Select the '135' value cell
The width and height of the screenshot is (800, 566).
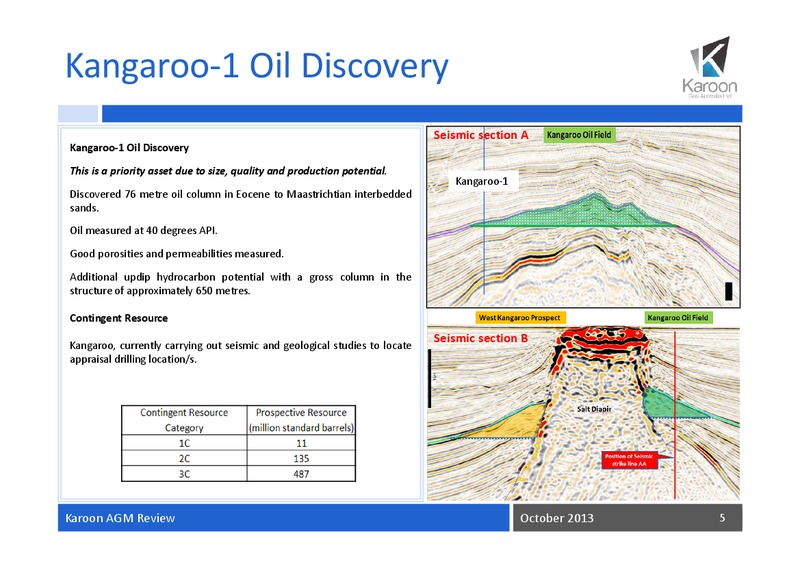(x=301, y=458)
